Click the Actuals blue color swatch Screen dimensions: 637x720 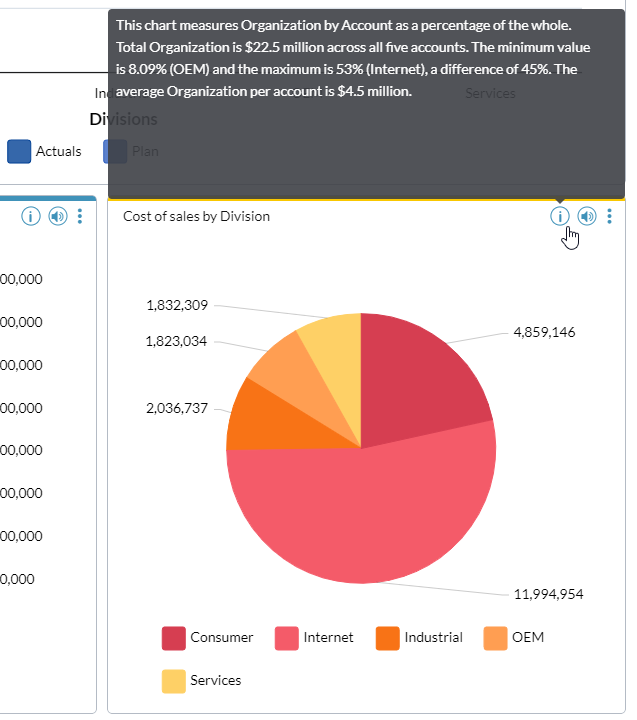(x=19, y=152)
